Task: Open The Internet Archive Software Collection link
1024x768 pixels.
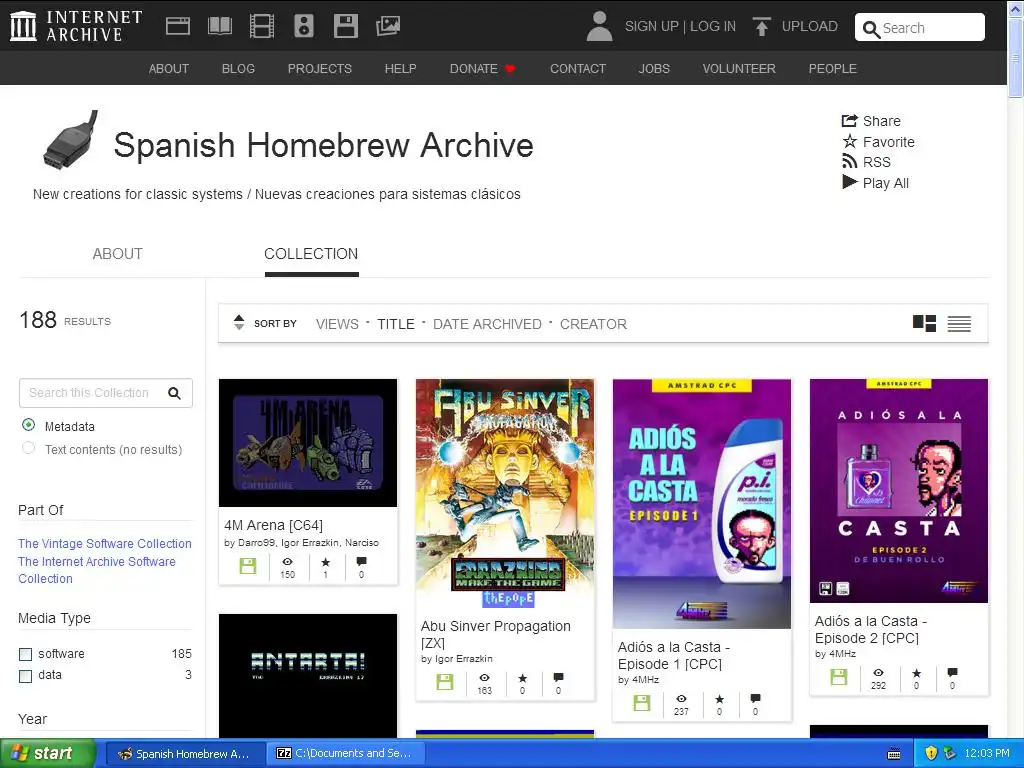Action: 97,570
